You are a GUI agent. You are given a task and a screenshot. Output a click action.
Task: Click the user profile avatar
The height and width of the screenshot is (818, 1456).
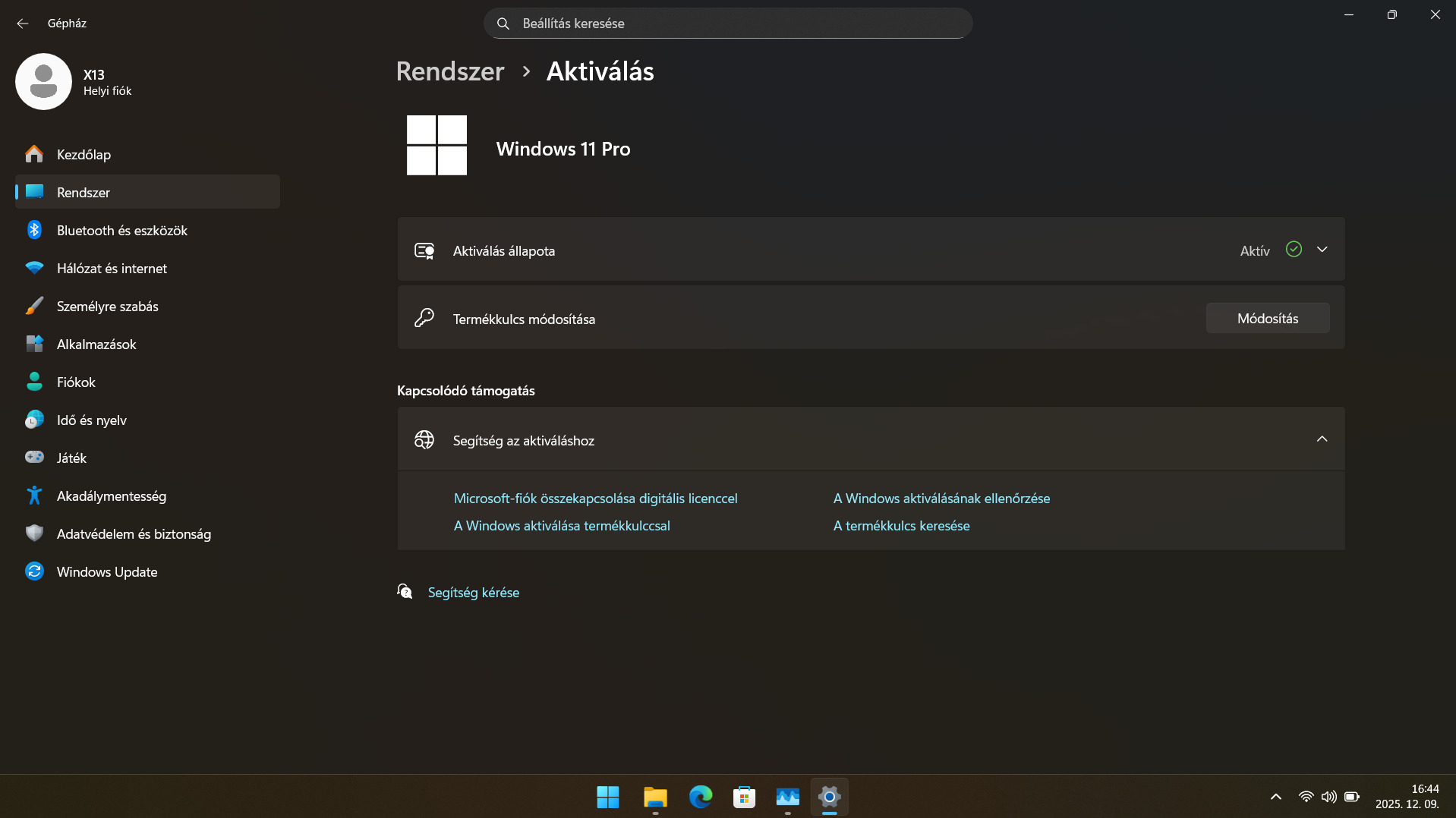pos(43,81)
